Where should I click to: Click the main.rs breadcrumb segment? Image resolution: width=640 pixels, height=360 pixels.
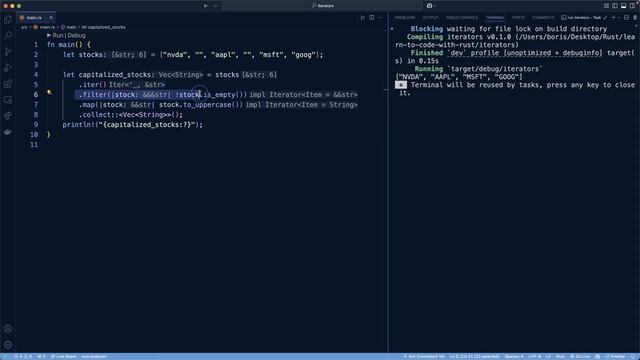pos(44,27)
